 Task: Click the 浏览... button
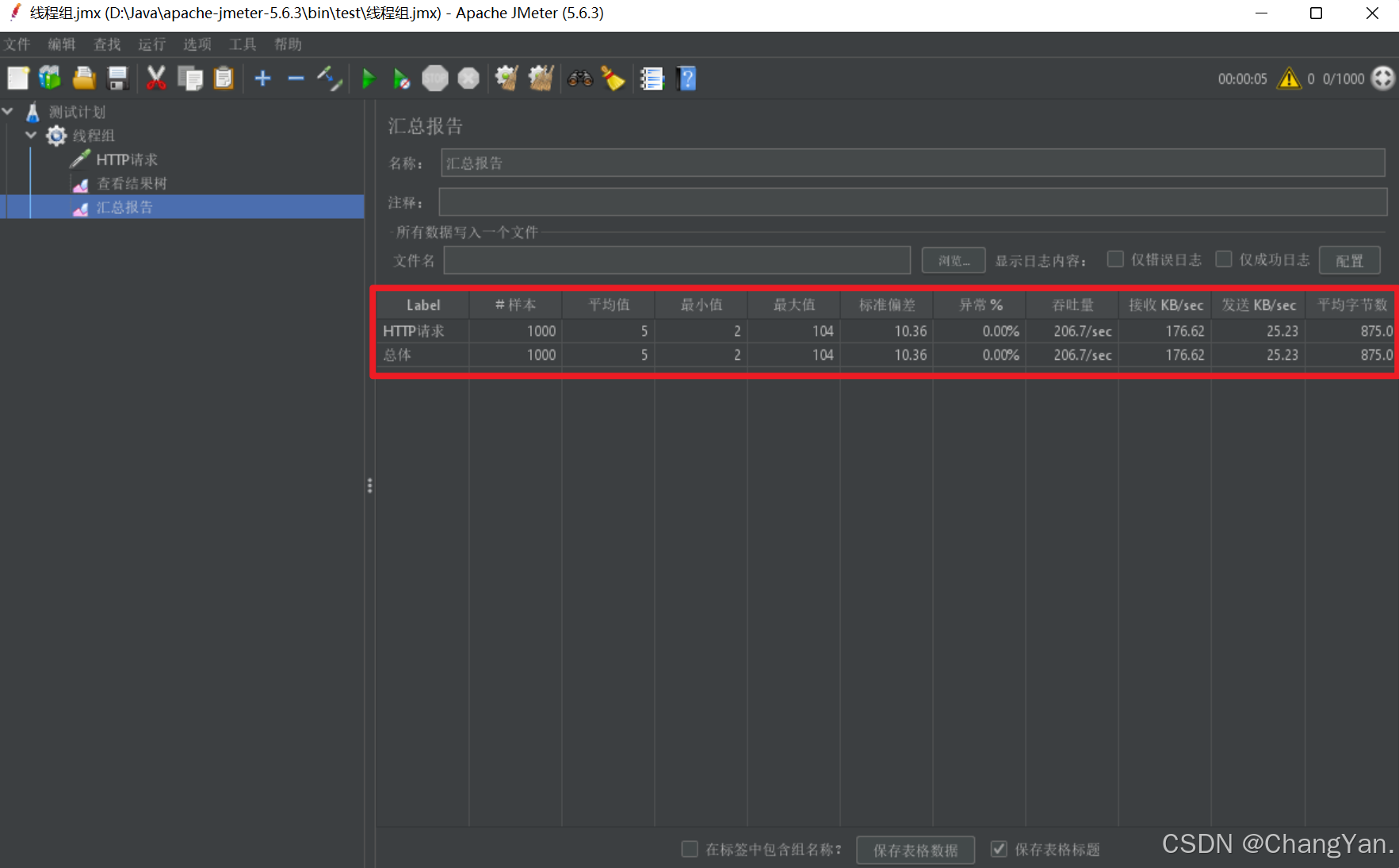[954, 260]
